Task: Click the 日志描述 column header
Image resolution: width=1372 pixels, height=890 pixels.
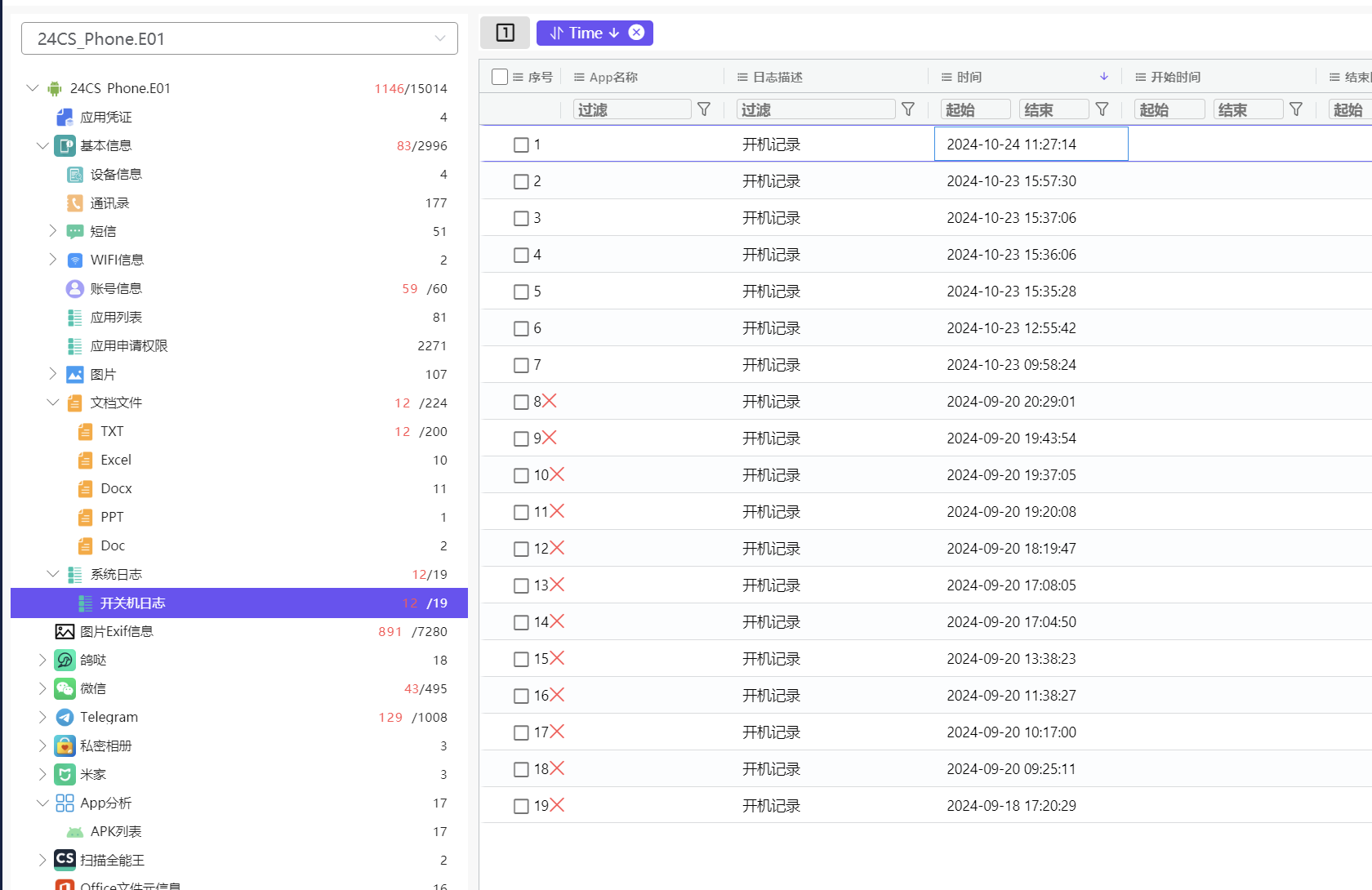Action: pyautogui.click(x=777, y=77)
